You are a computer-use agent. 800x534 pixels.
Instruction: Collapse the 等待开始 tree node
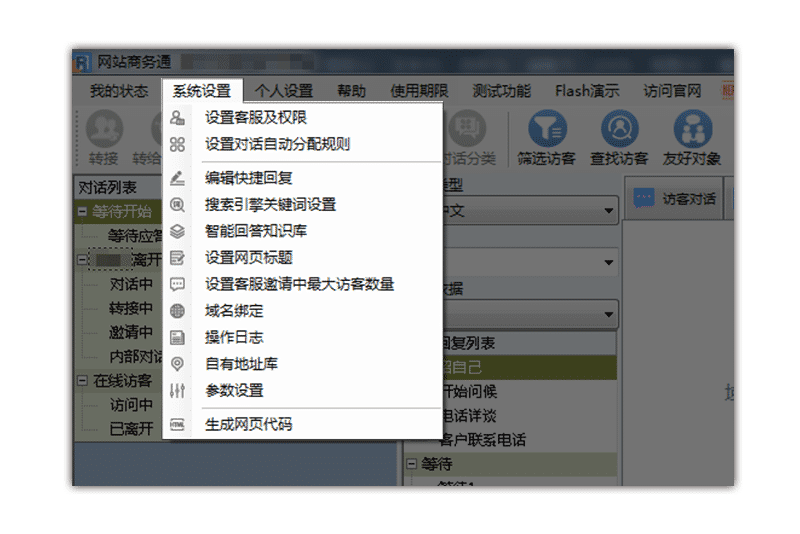pyautogui.click(x=82, y=211)
